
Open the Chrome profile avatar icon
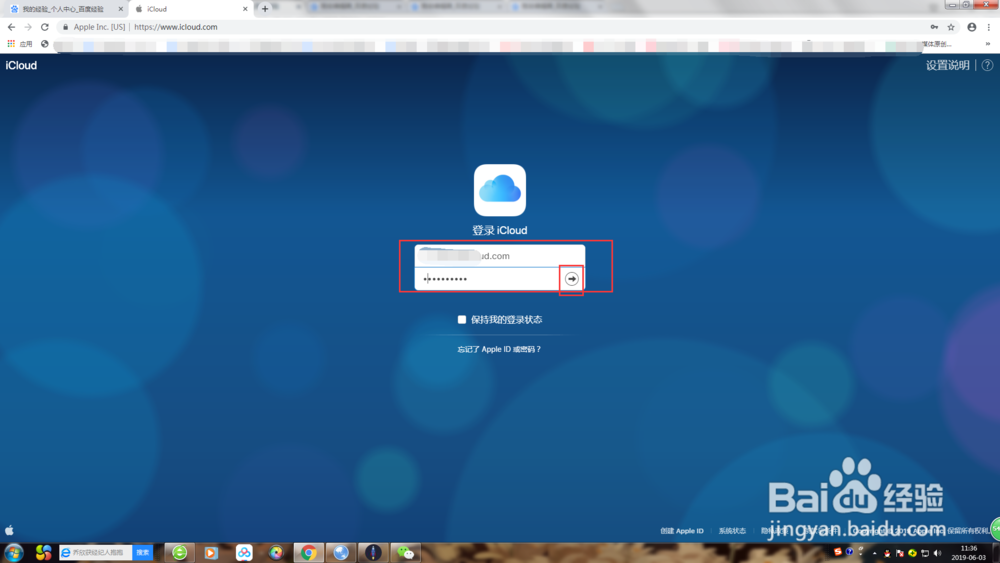pyautogui.click(x=971, y=27)
